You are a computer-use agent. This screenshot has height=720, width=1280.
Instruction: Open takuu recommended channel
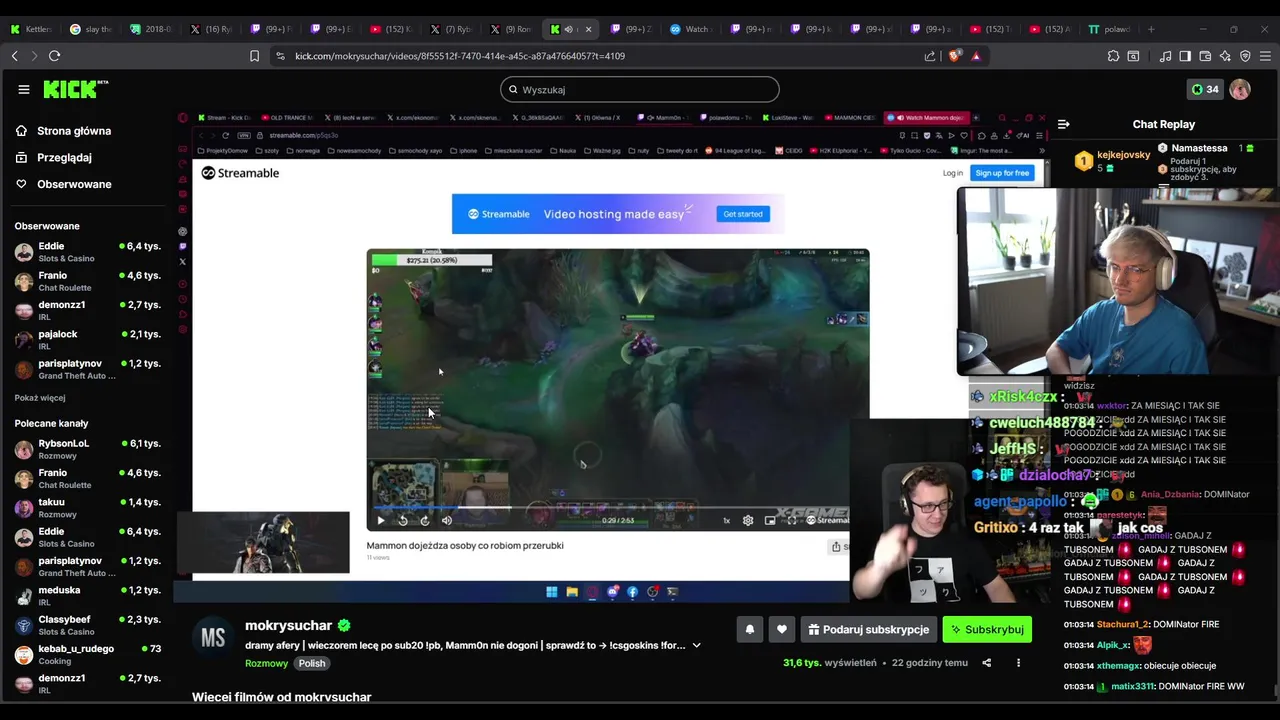(88, 508)
